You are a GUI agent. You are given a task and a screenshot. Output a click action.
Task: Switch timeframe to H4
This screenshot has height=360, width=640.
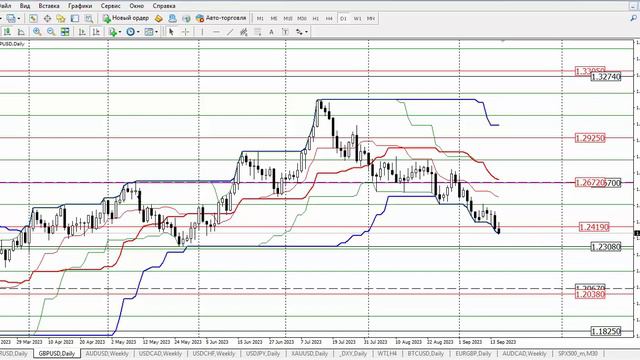pyautogui.click(x=329, y=18)
